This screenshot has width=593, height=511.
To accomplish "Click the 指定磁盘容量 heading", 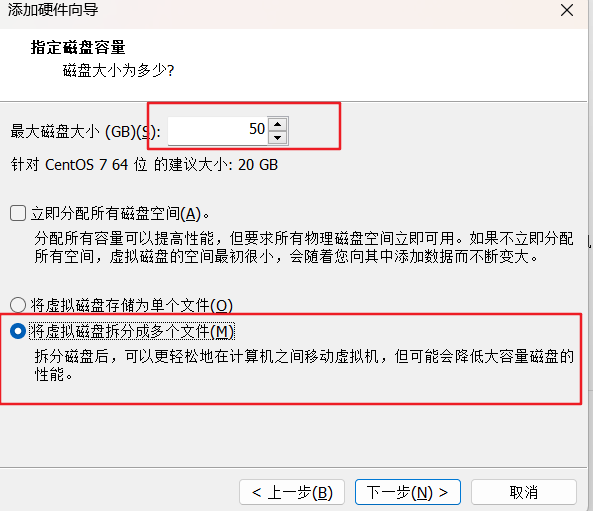I will tap(78, 48).
